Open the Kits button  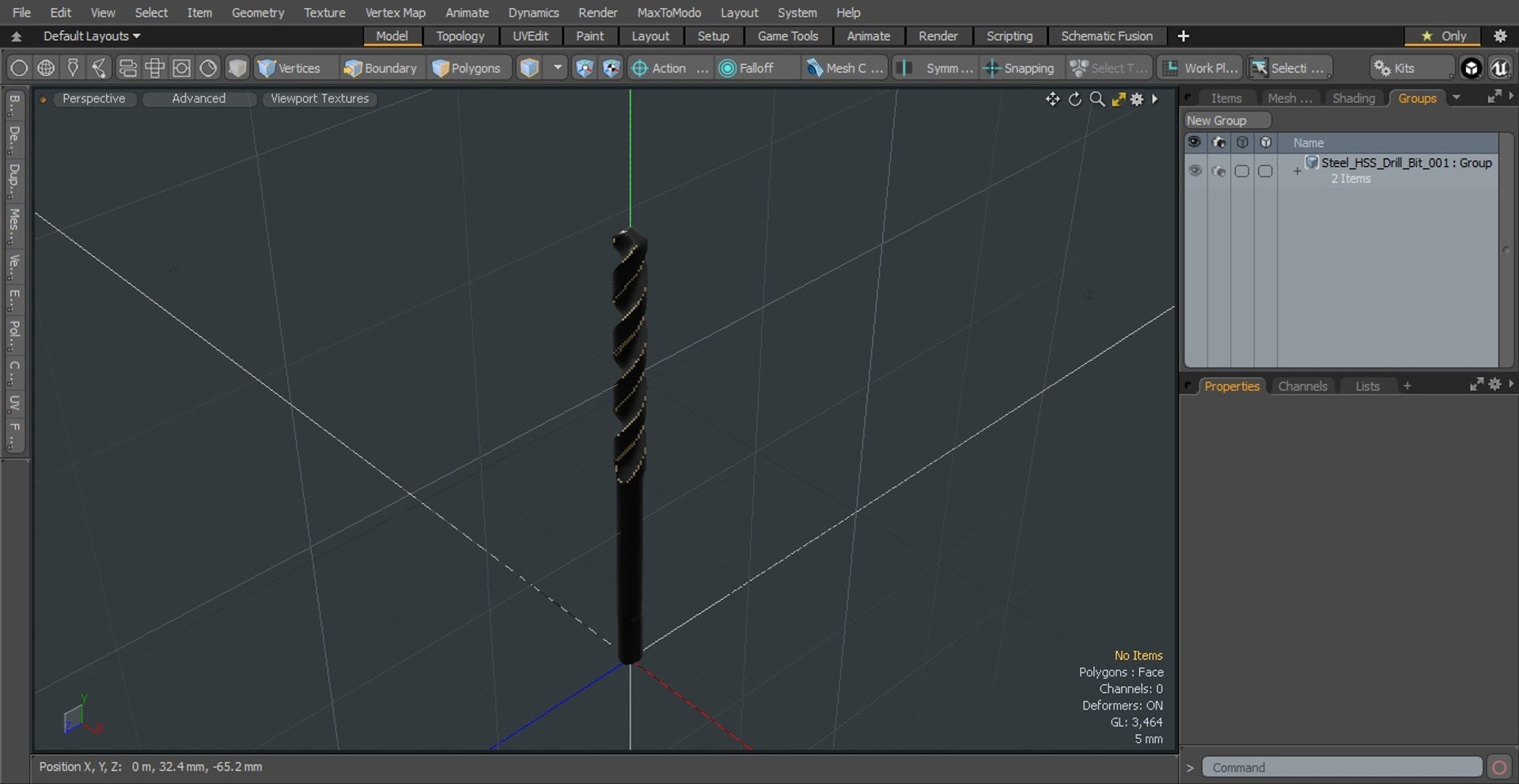1411,68
